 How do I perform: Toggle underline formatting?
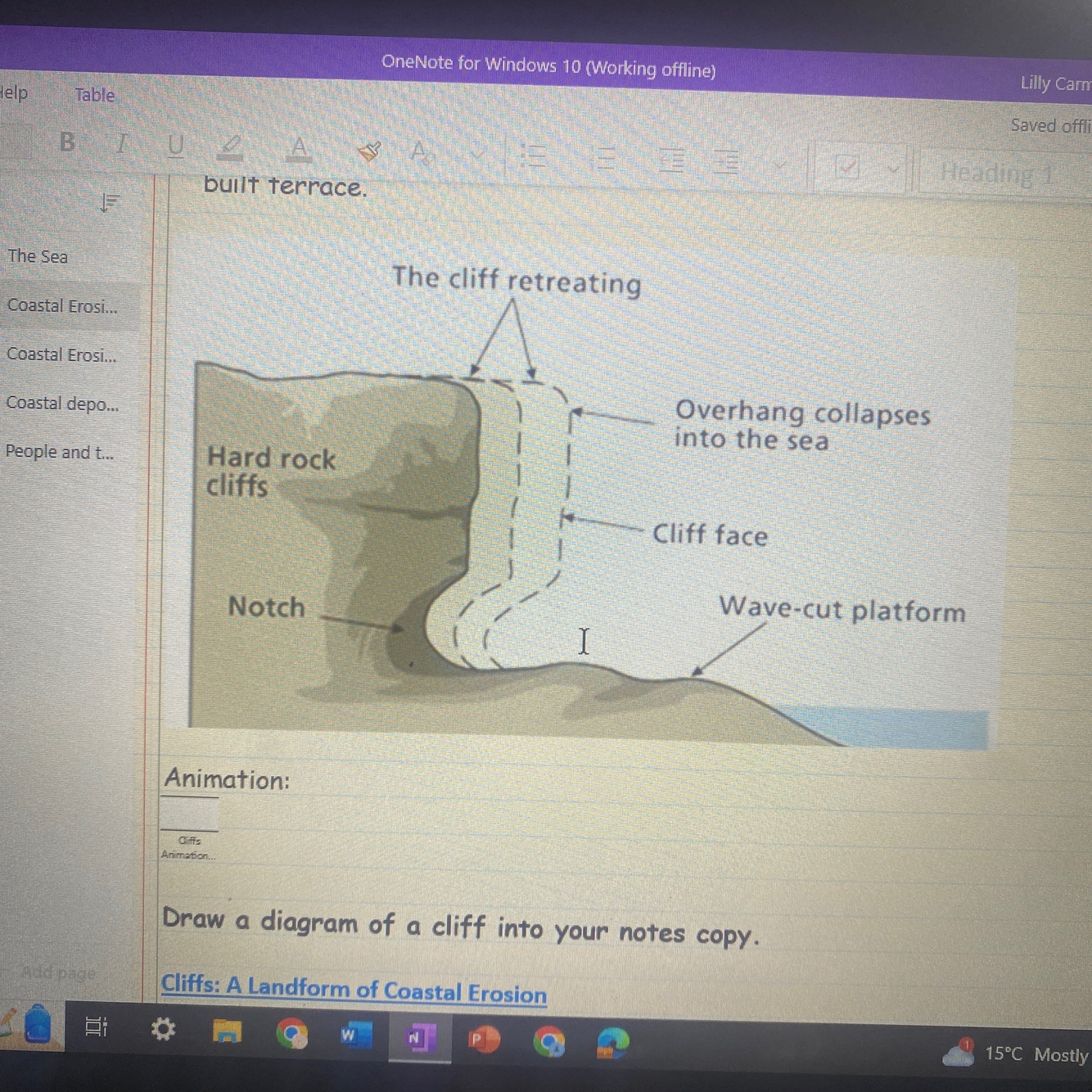175,146
